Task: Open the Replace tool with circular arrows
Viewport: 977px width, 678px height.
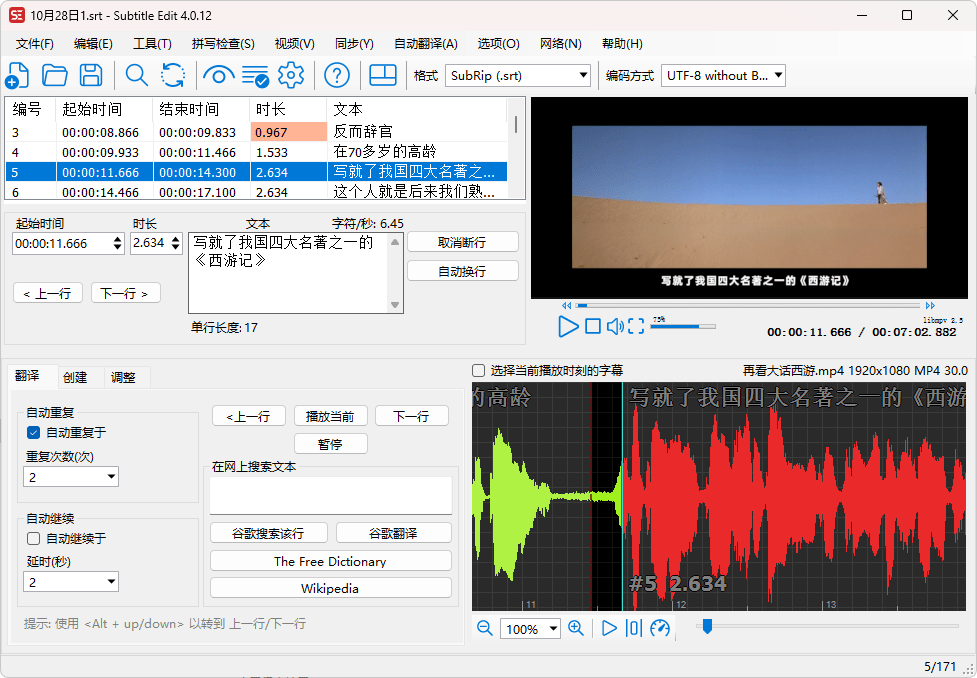Action: (x=173, y=75)
